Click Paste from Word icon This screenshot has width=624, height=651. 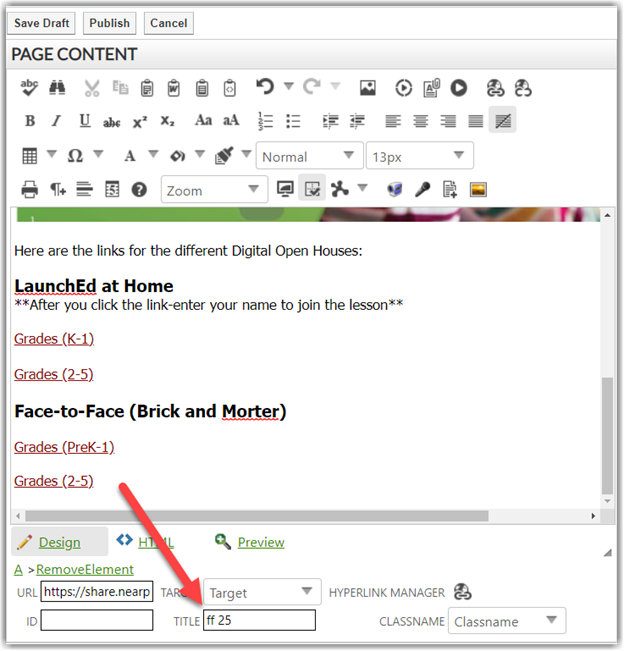pyautogui.click(x=174, y=88)
